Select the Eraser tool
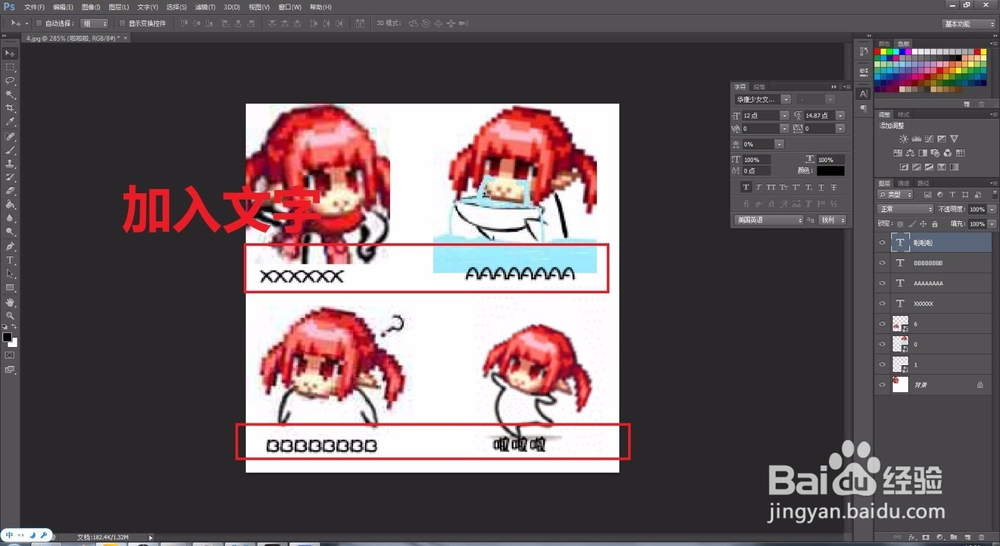The width and height of the screenshot is (1000, 546). [10, 191]
